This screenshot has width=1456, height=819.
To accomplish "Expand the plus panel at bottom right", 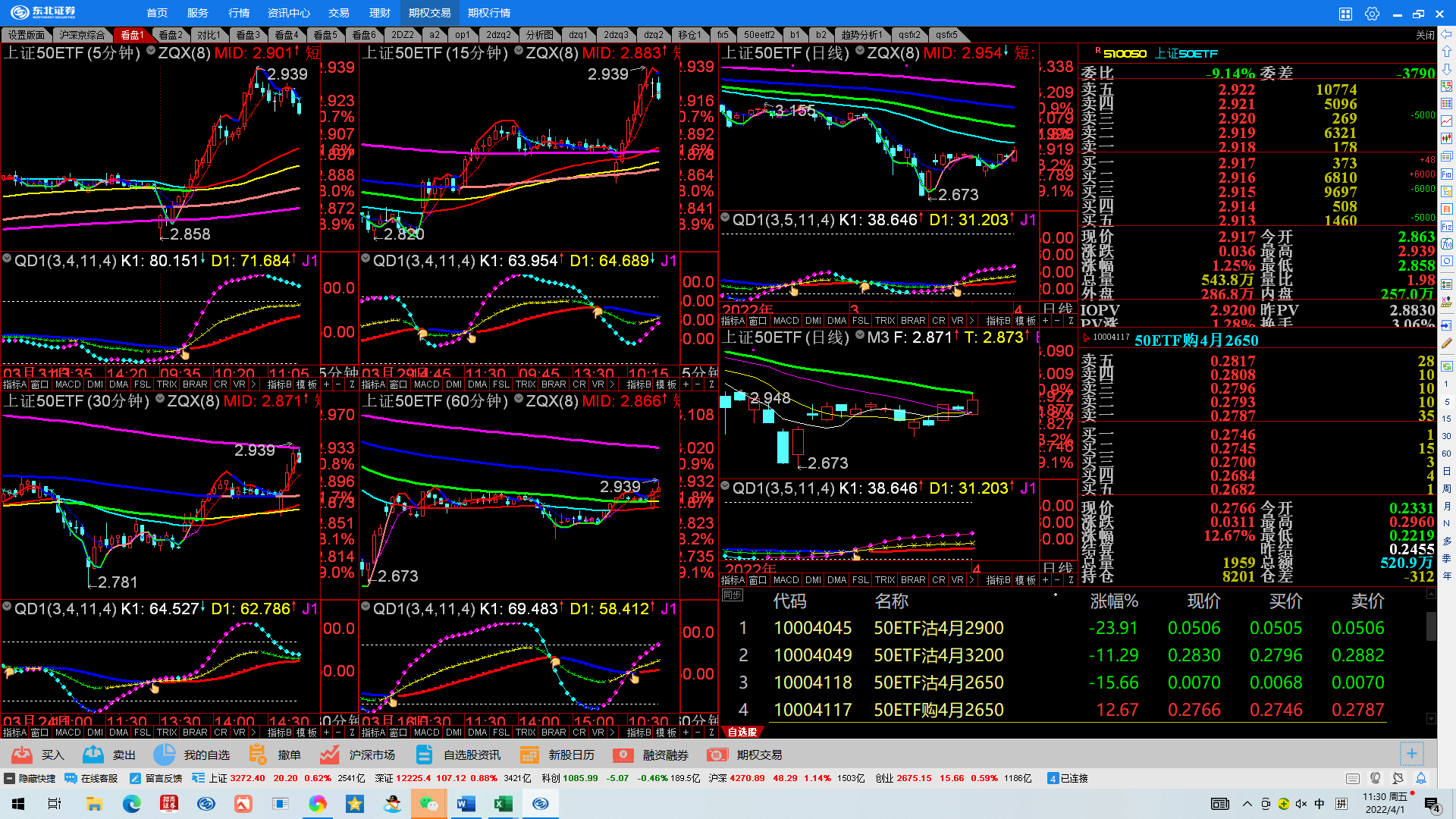I will (1411, 753).
